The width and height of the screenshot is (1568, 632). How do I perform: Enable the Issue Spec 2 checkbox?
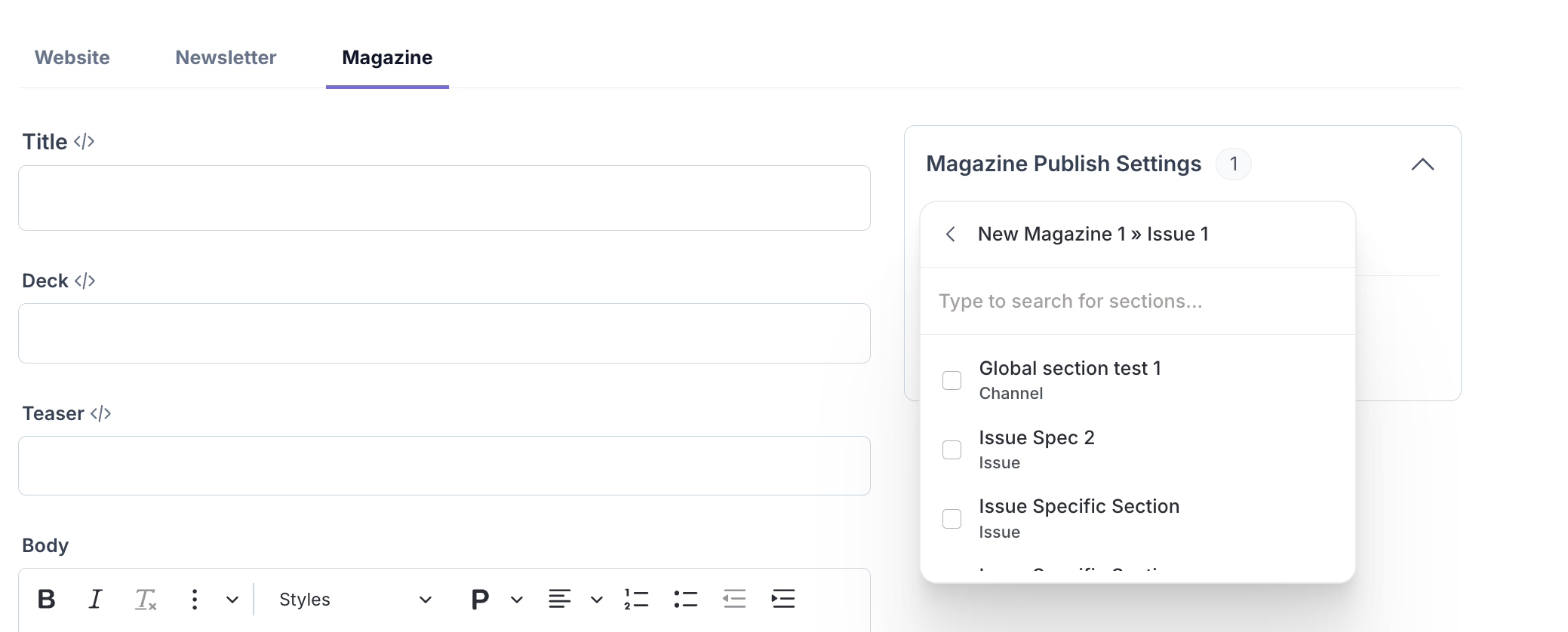coord(952,449)
